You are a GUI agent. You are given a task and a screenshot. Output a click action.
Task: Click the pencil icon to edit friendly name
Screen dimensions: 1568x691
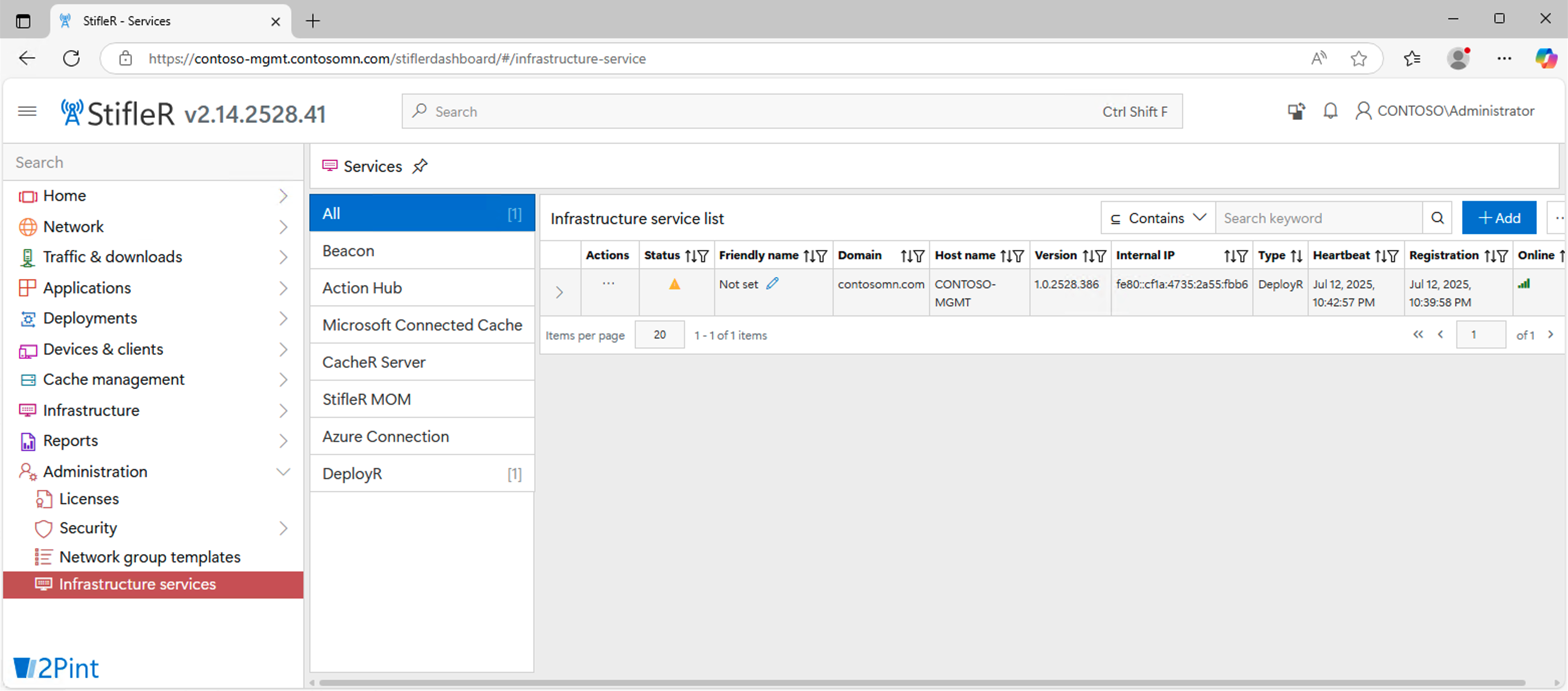(772, 284)
